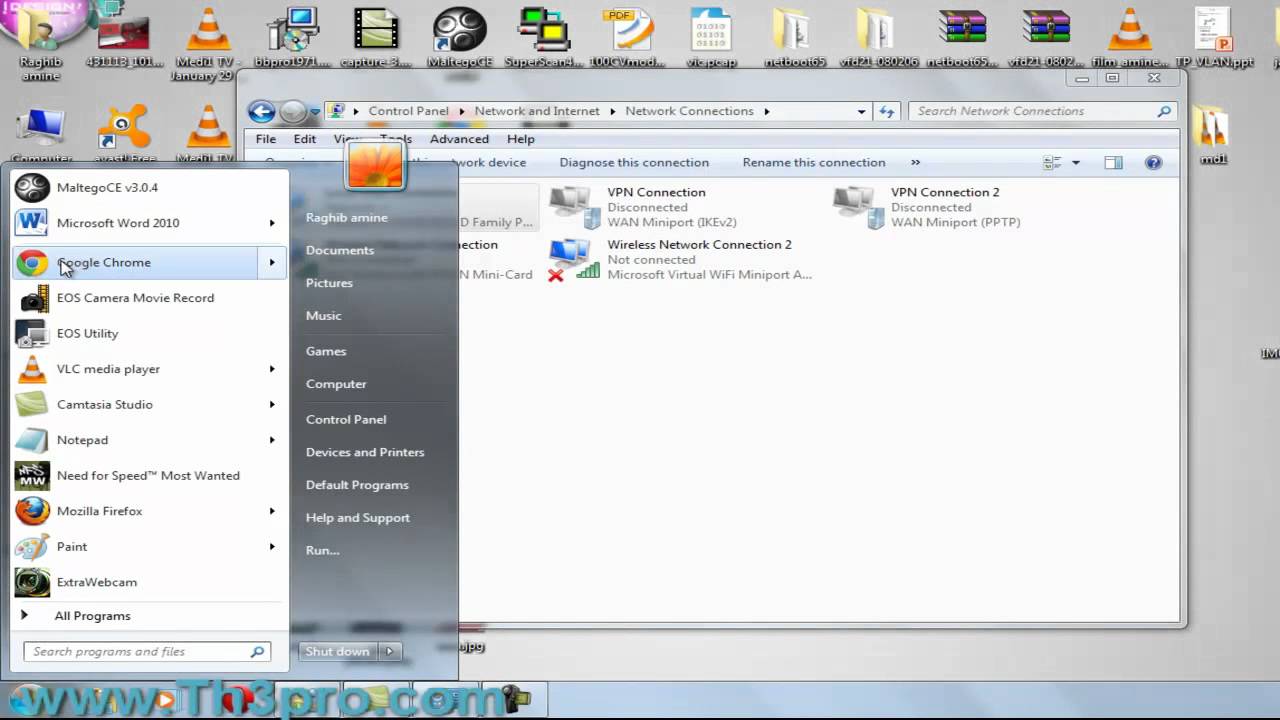1280x720 pixels.
Task: Expand the All Programs list
Action: pos(92,616)
